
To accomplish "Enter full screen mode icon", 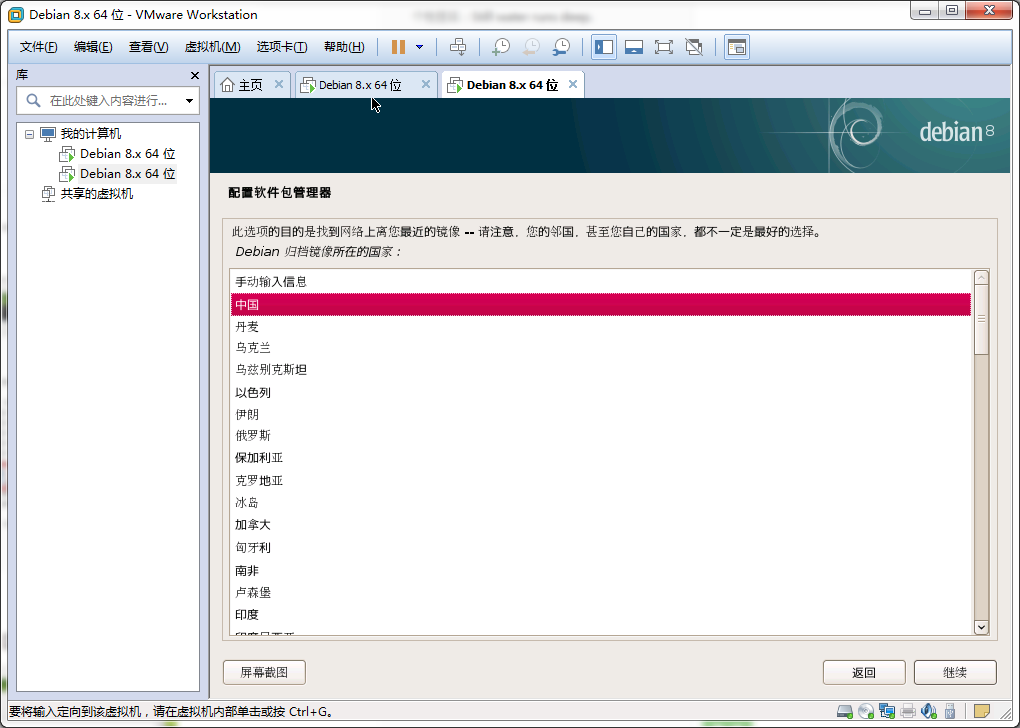I will (664, 47).
